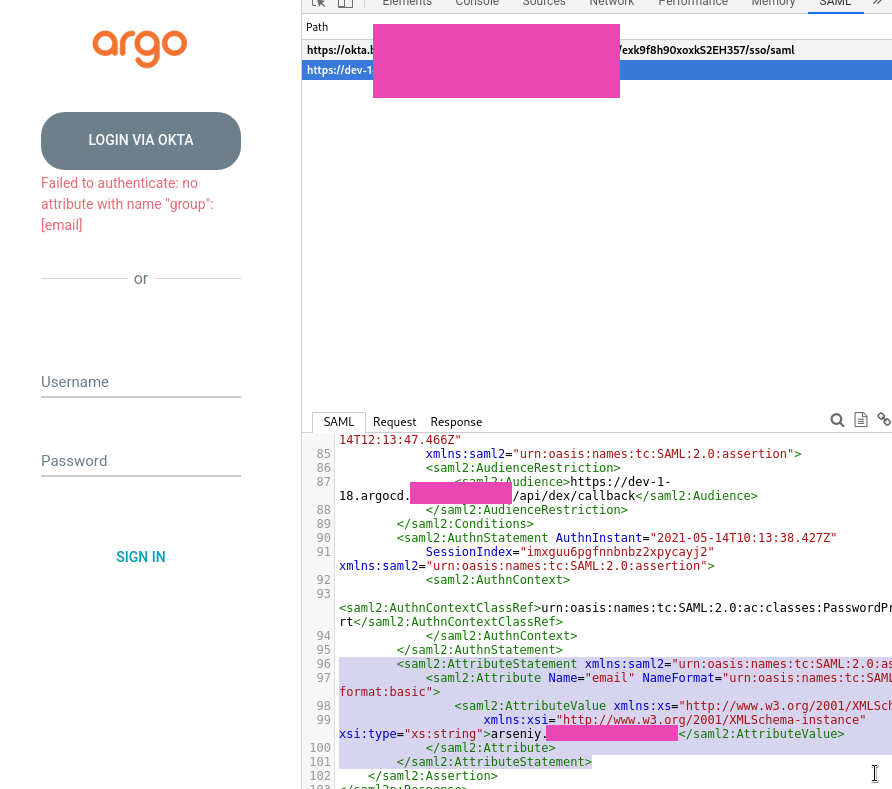The width and height of the screenshot is (892, 789).
Task: Open the Sources tab
Action: [x=544, y=3]
